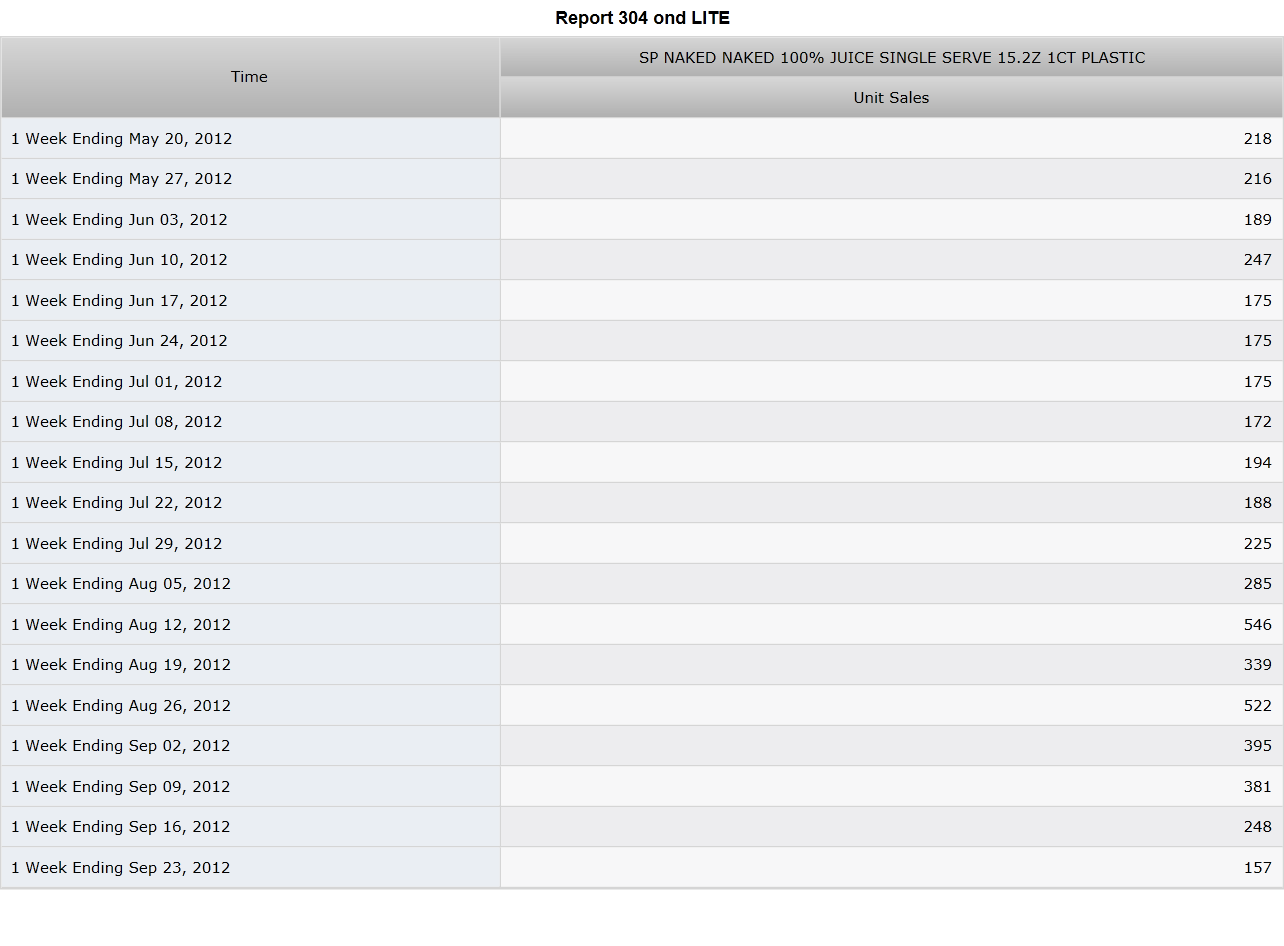Click unit sales value 339
Screen dimensions: 1284x946
pyautogui.click(x=1258, y=665)
